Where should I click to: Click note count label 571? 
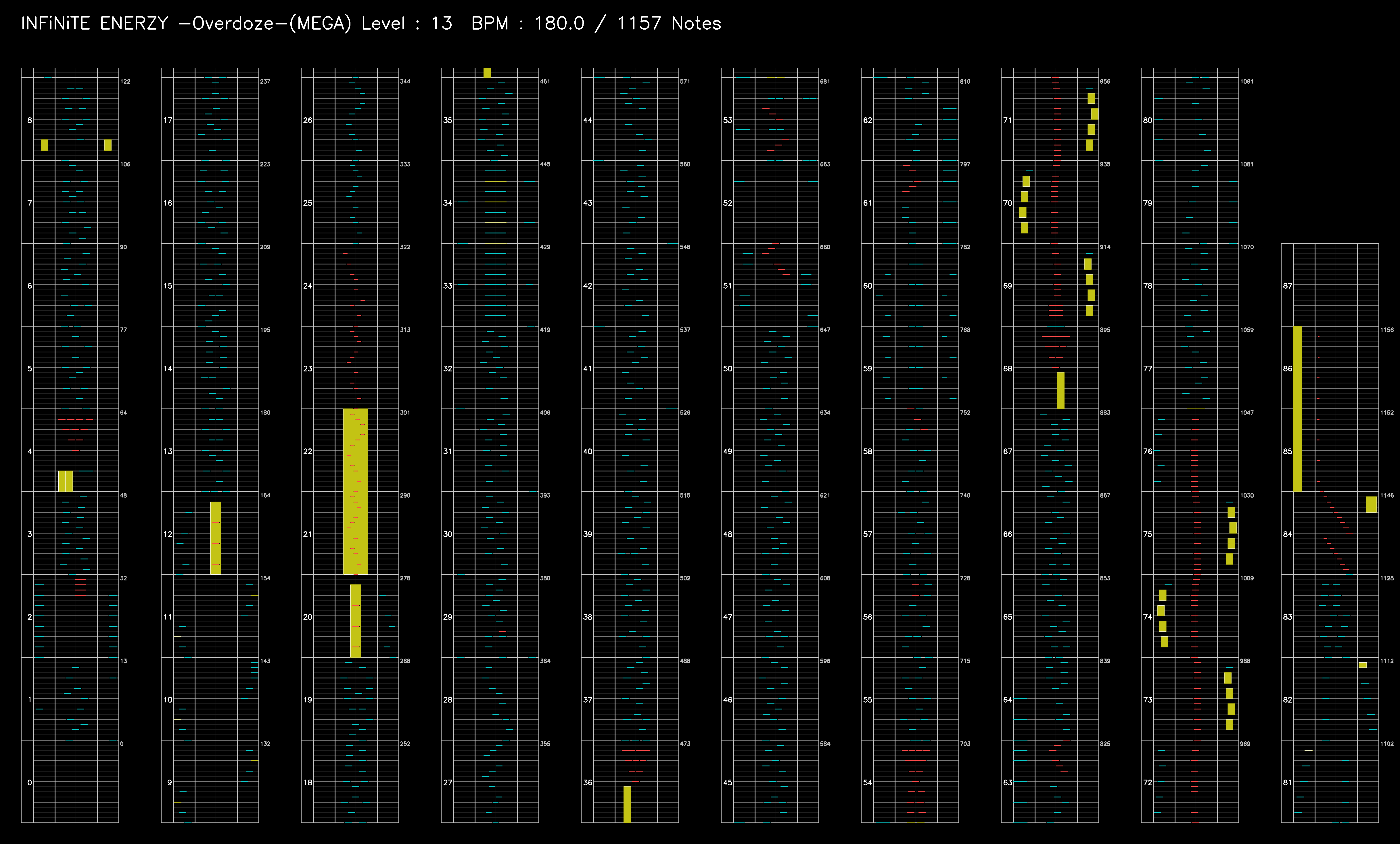(x=685, y=81)
